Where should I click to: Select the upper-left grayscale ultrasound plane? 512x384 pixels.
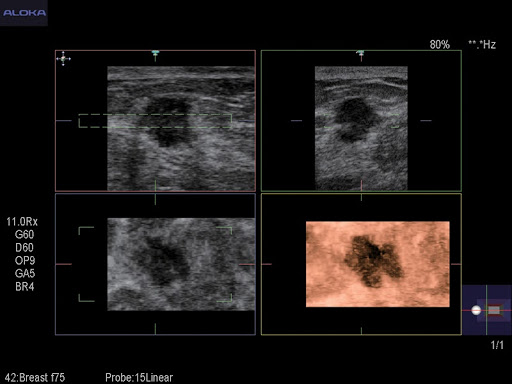pyautogui.click(x=181, y=128)
